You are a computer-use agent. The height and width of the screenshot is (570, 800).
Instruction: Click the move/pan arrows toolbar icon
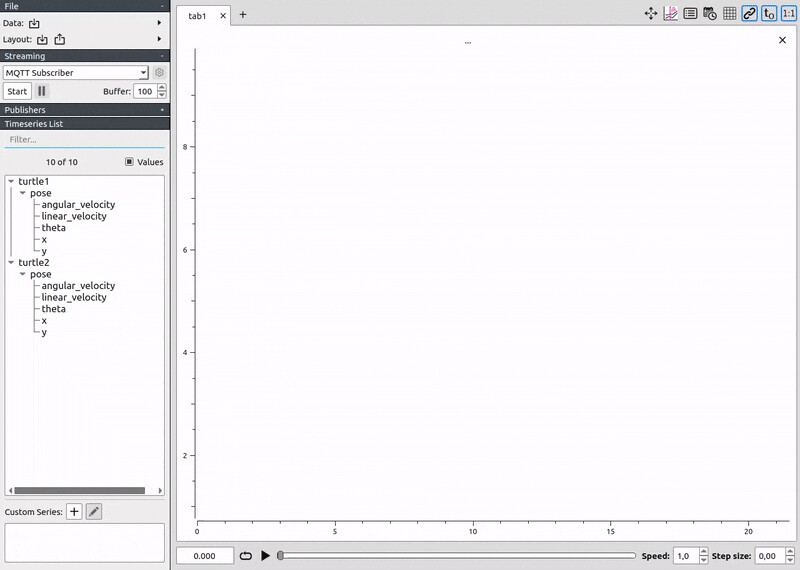[651, 14]
